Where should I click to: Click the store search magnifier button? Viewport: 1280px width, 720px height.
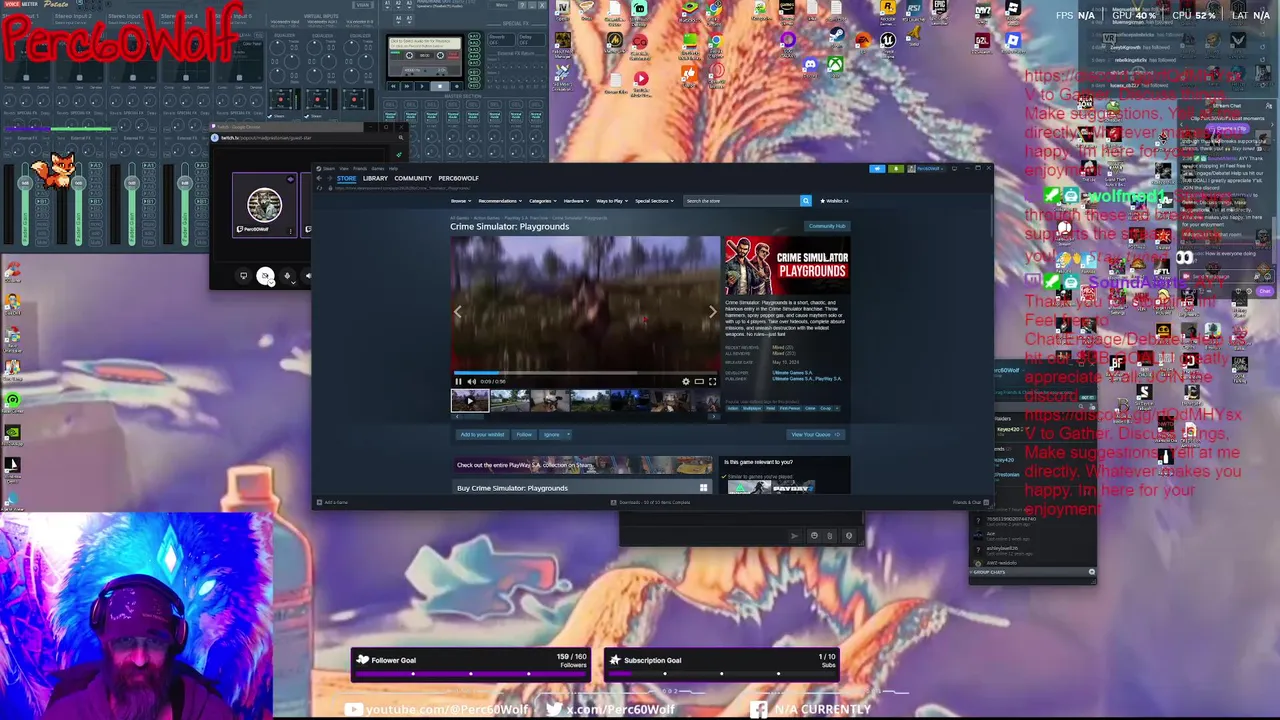806,201
